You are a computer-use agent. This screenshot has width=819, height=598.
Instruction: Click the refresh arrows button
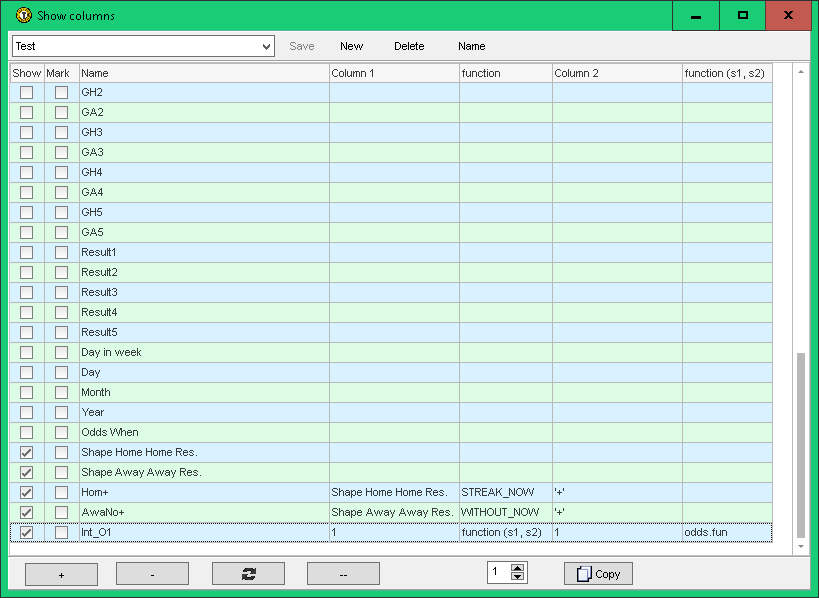[248, 573]
